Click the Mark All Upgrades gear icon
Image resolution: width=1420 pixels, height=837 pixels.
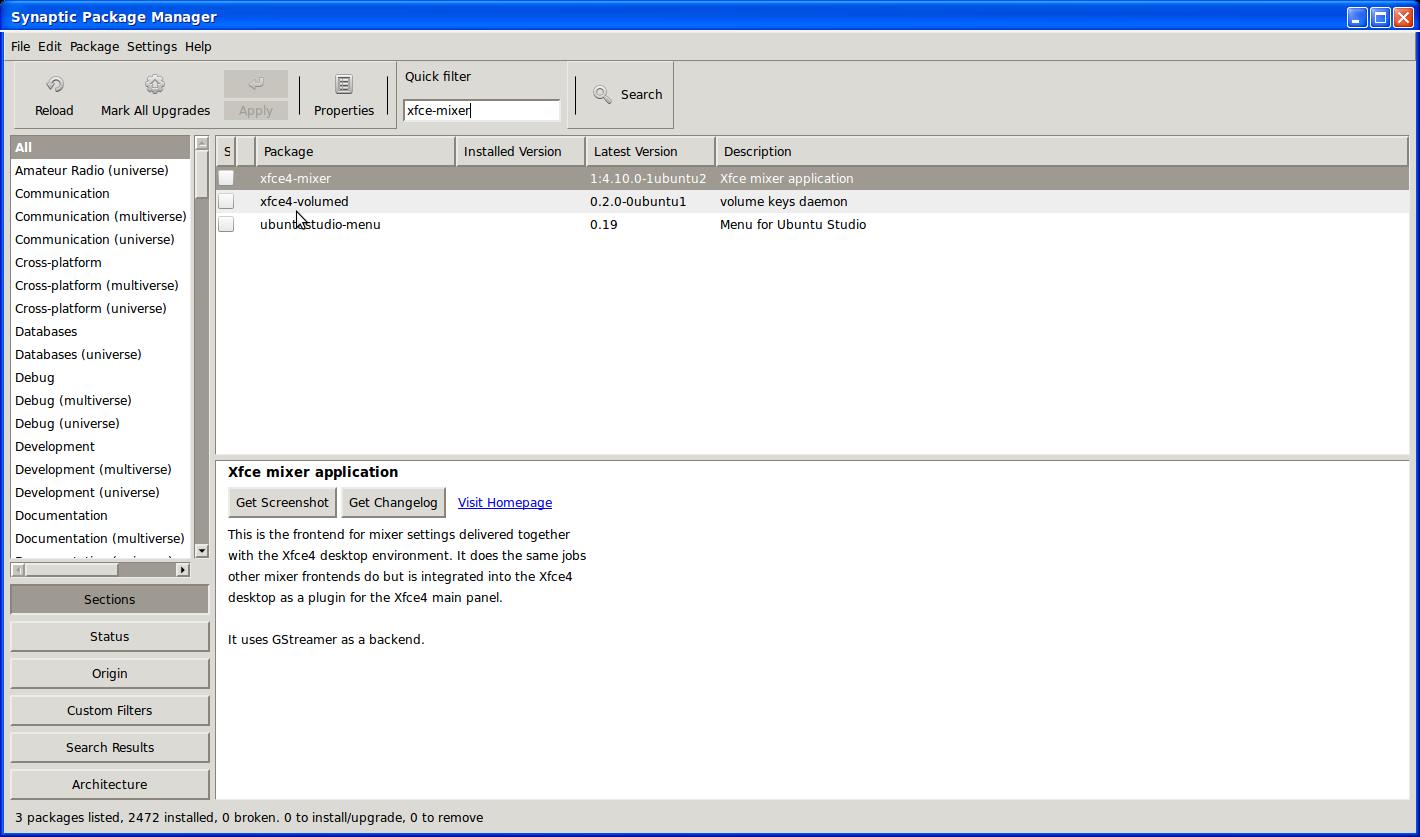155,85
